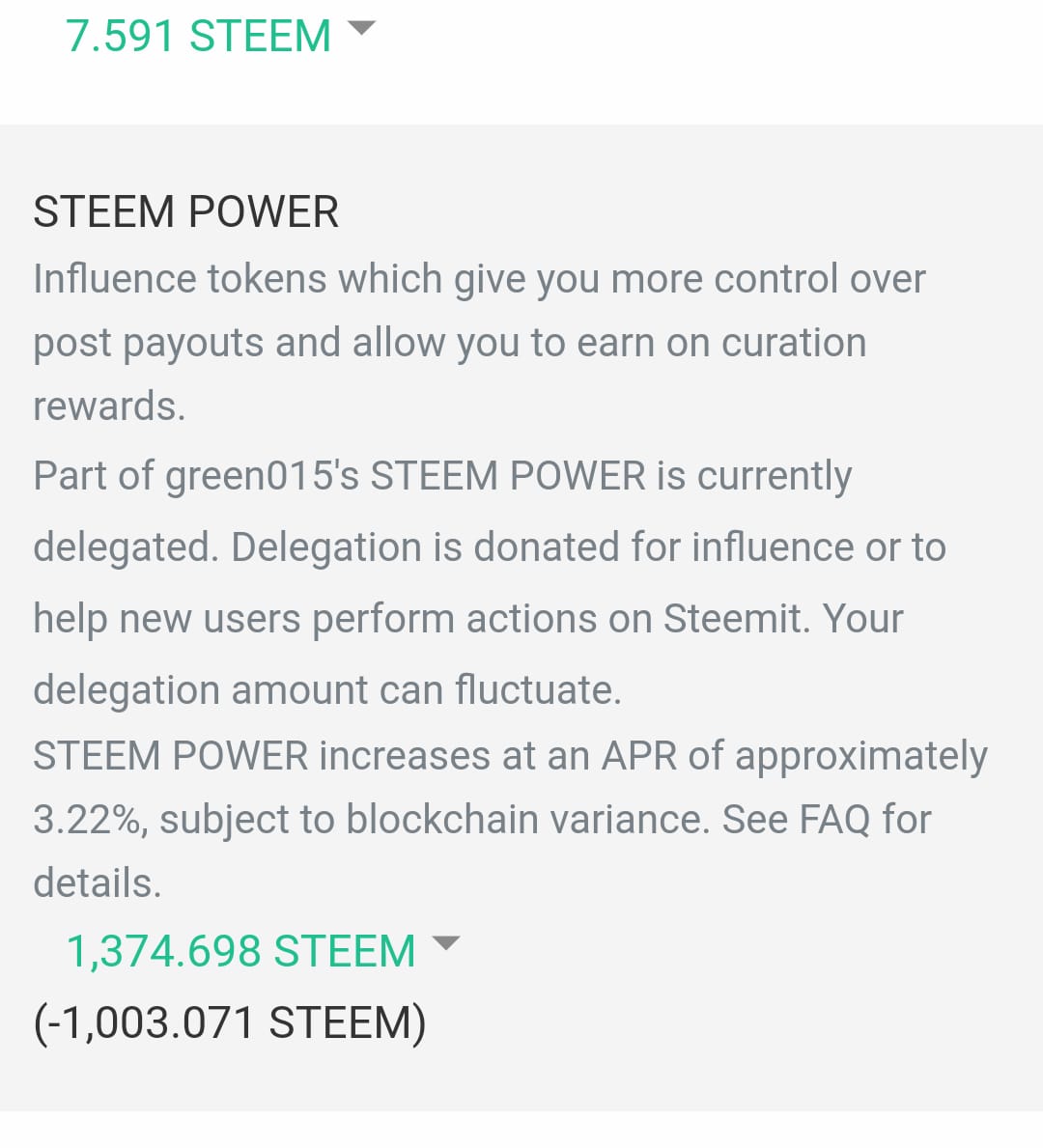1043x1148 pixels.
Task: Click the caret arrow beside 7.591 STEEM
Action: pyautogui.click(x=361, y=29)
